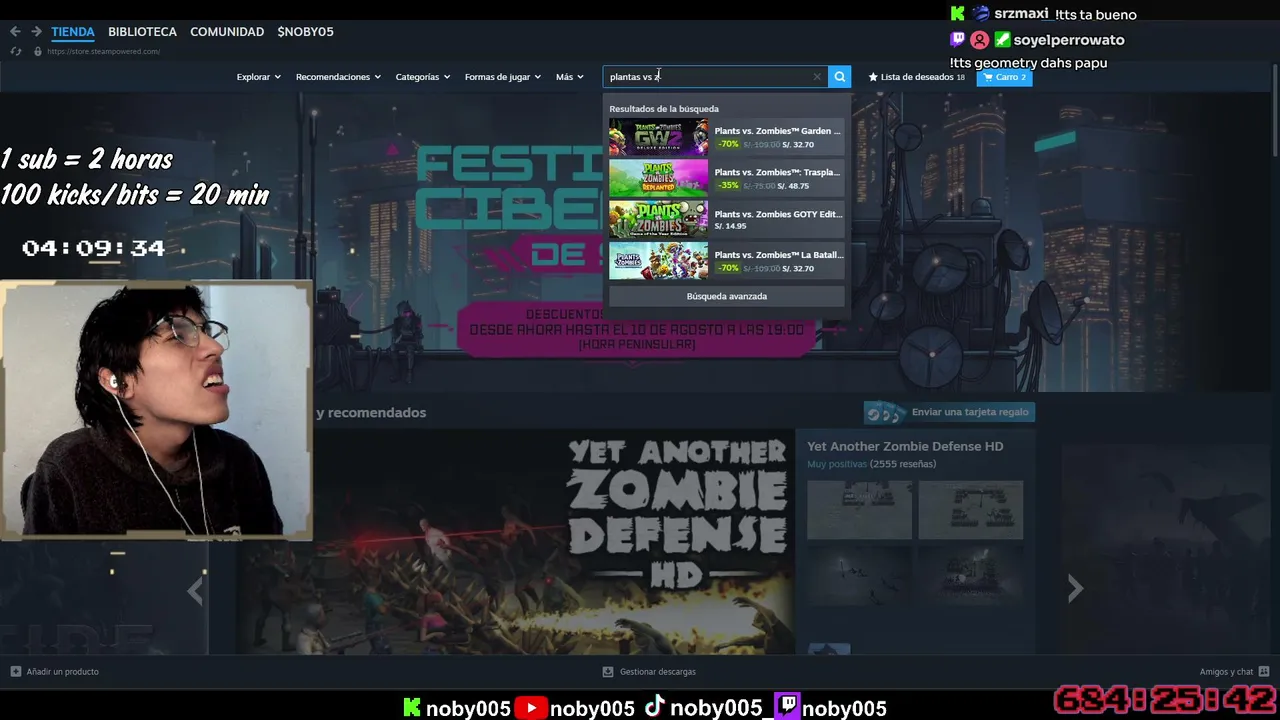Go forward with the right navigation arrow
1280x720 pixels.
pos(36,32)
